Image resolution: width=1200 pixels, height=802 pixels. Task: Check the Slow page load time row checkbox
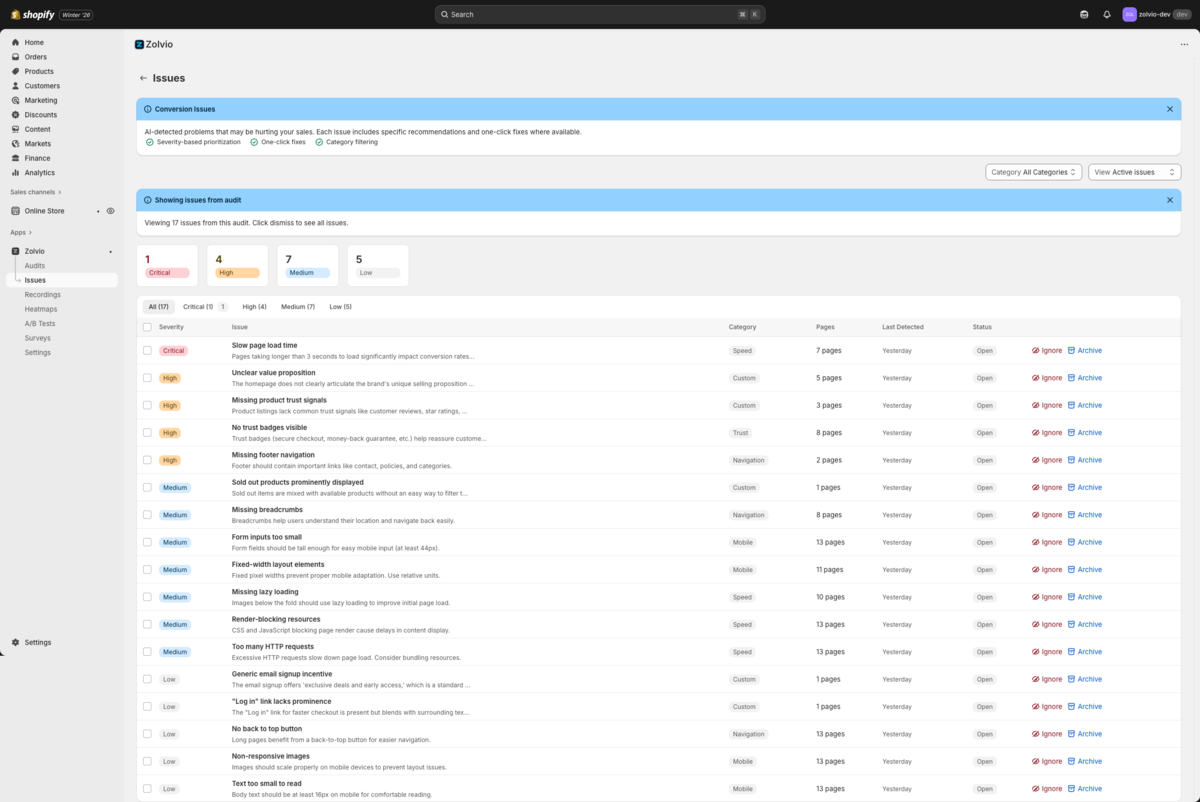(147, 351)
